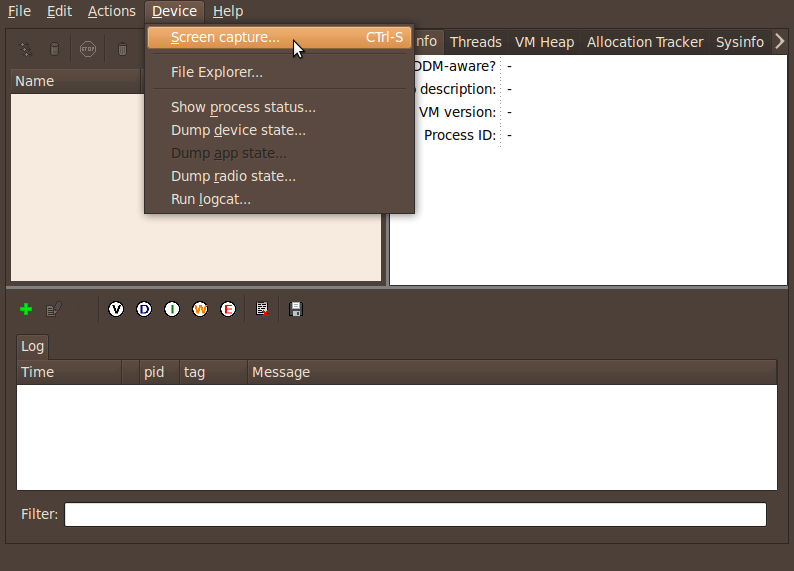The image size is (794, 571).
Task: Click the Name column header
Action: (75, 81)
